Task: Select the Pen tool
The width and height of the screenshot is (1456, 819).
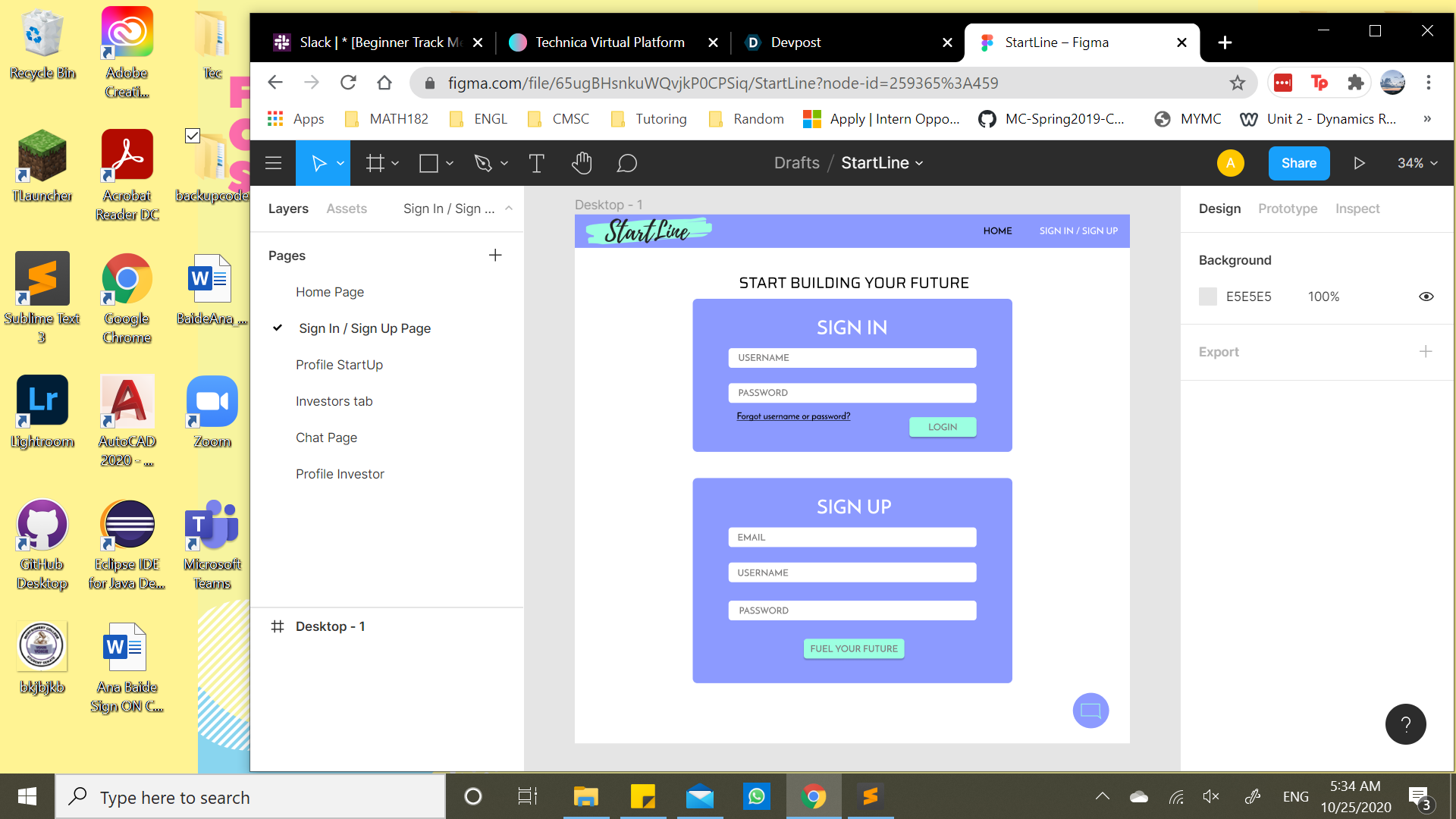Action: click(483, 163)
